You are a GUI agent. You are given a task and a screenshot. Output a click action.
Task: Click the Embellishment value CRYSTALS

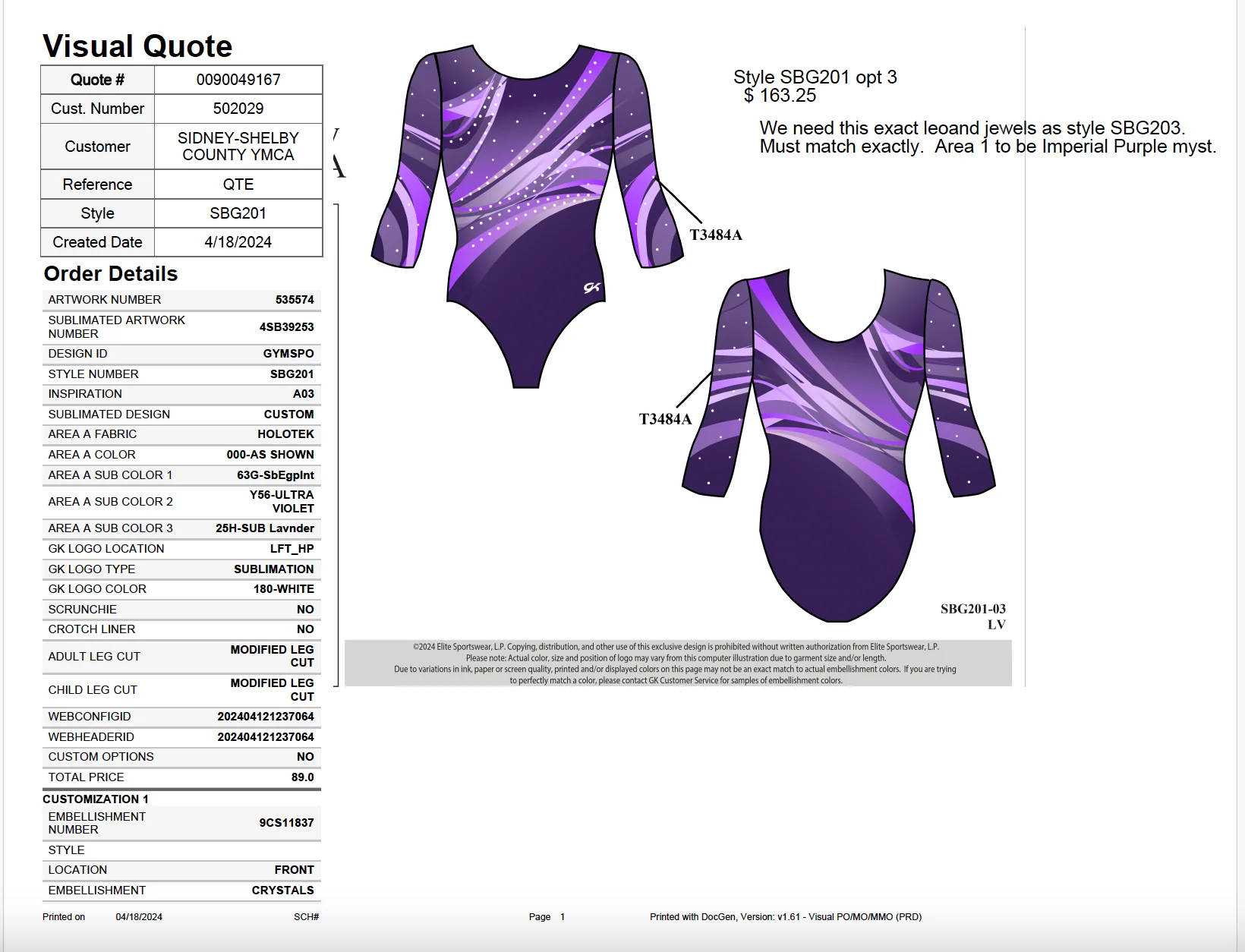pyautogui.click(x=283, y=891)
